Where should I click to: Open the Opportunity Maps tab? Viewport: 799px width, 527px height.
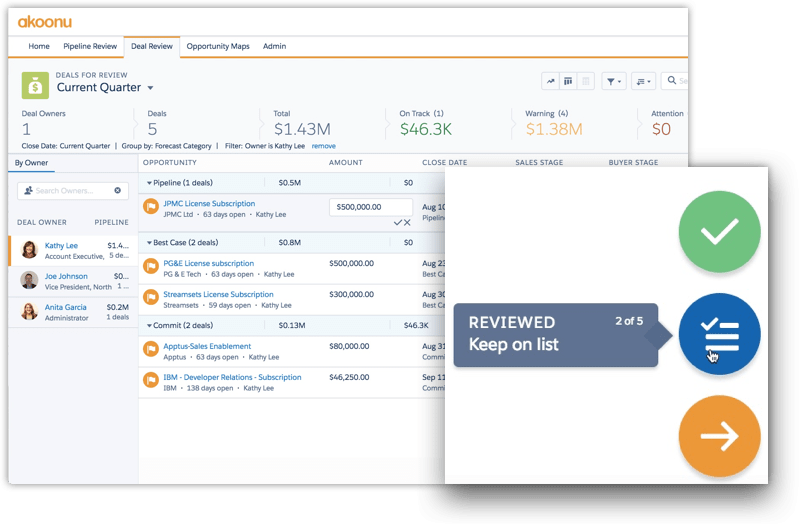218,46
